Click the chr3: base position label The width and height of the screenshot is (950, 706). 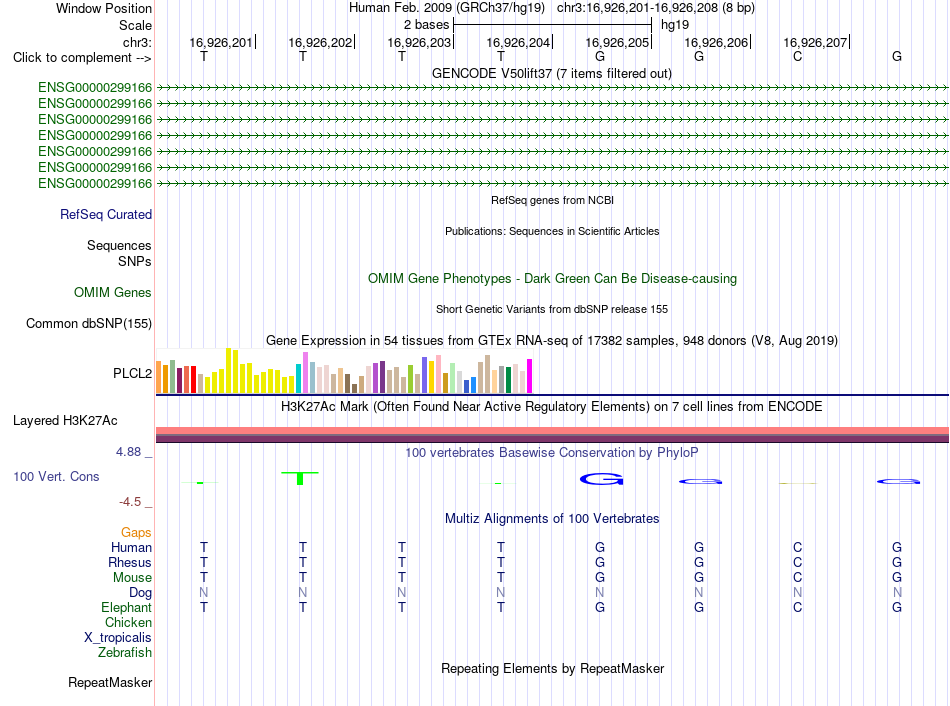137,42
